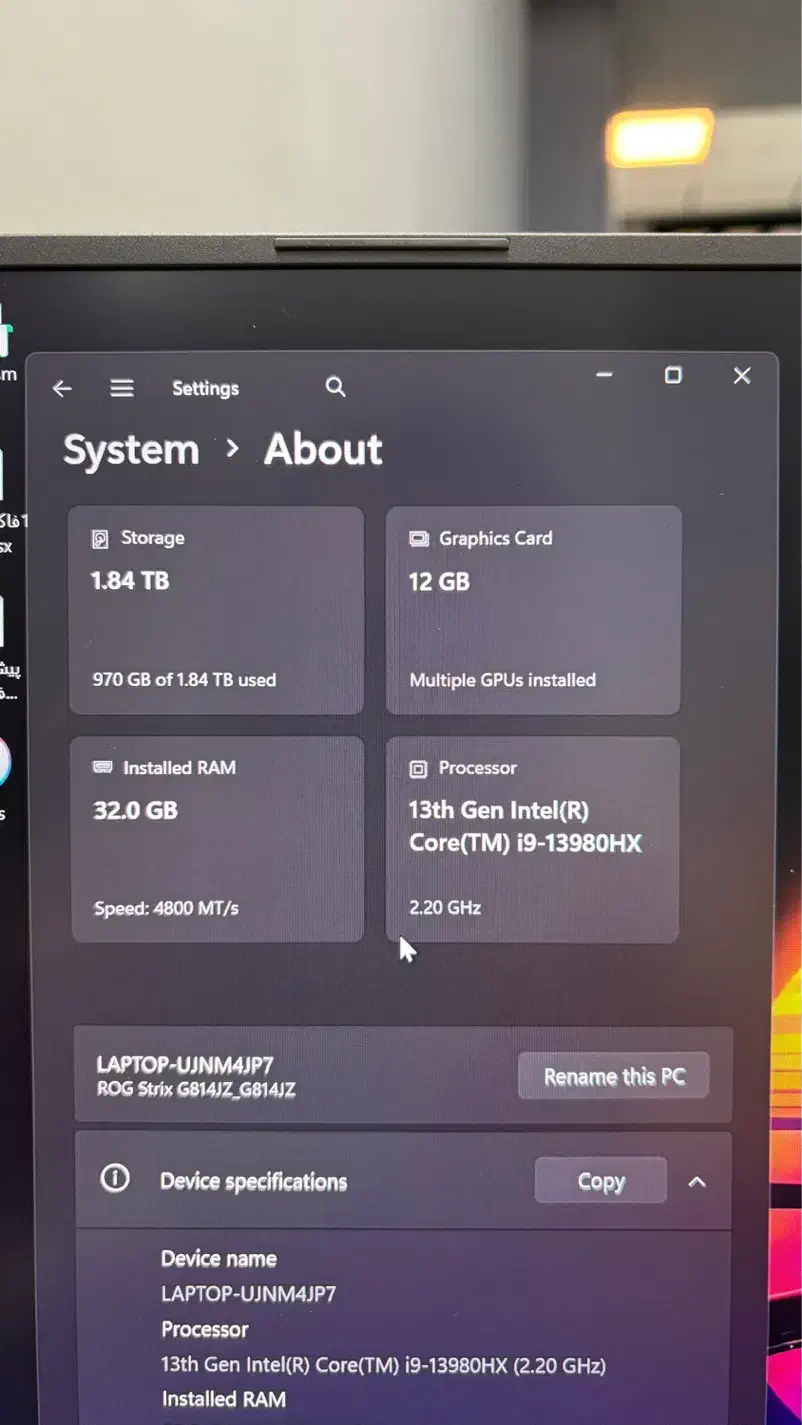
Task: Select the Multiple GPUs installed text
Action: [x=502, y=680]
